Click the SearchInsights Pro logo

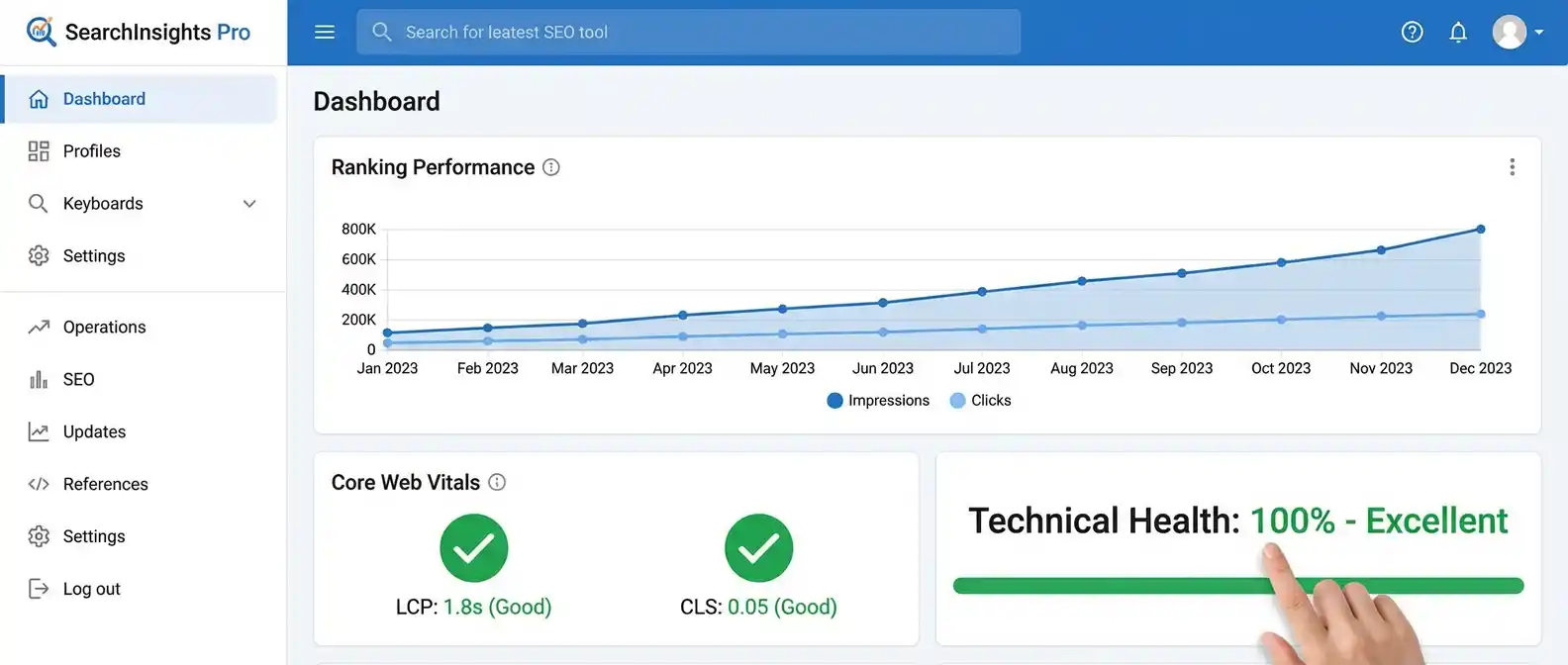pos(139,32)
